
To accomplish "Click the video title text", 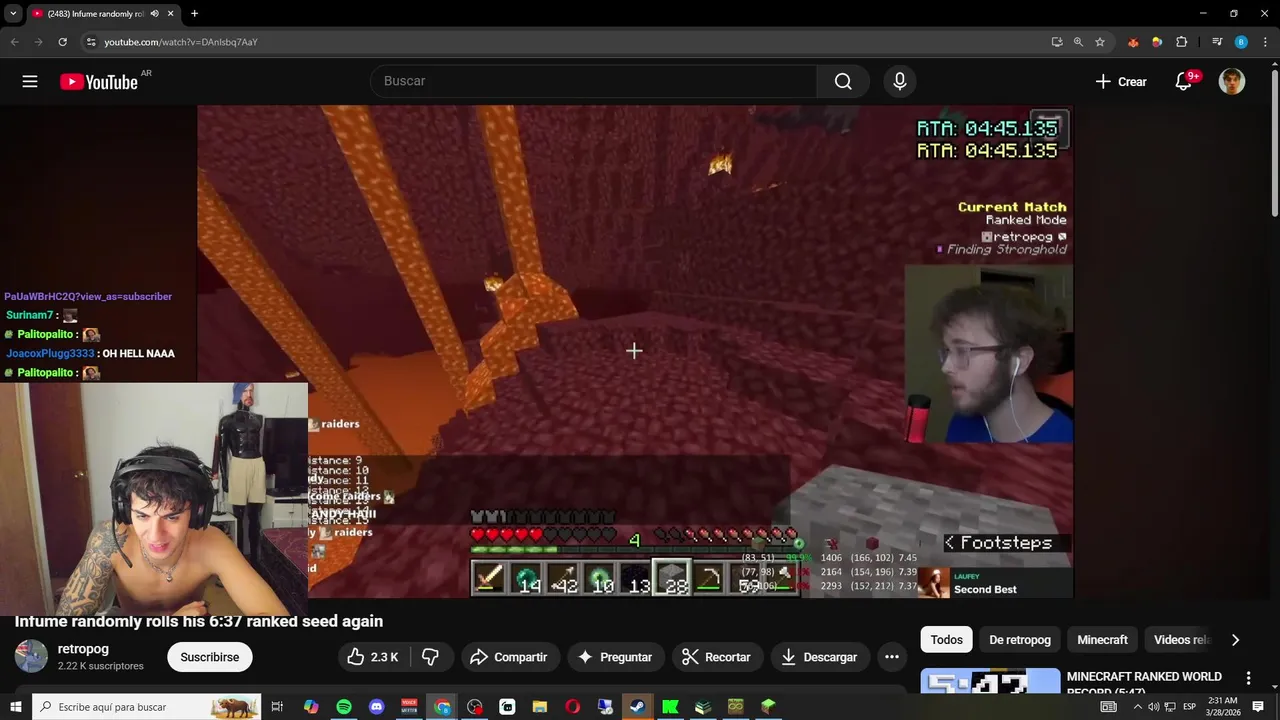I will [x=199, y=621].
